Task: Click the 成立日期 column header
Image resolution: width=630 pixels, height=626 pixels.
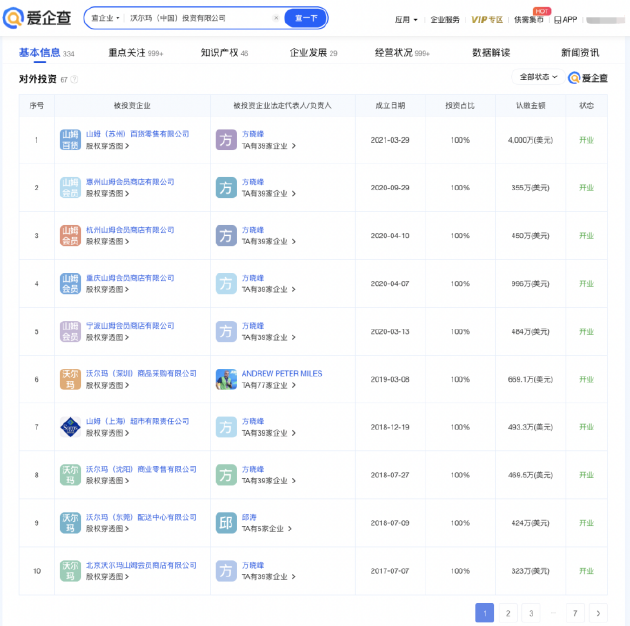Action: tap(390, 106)
